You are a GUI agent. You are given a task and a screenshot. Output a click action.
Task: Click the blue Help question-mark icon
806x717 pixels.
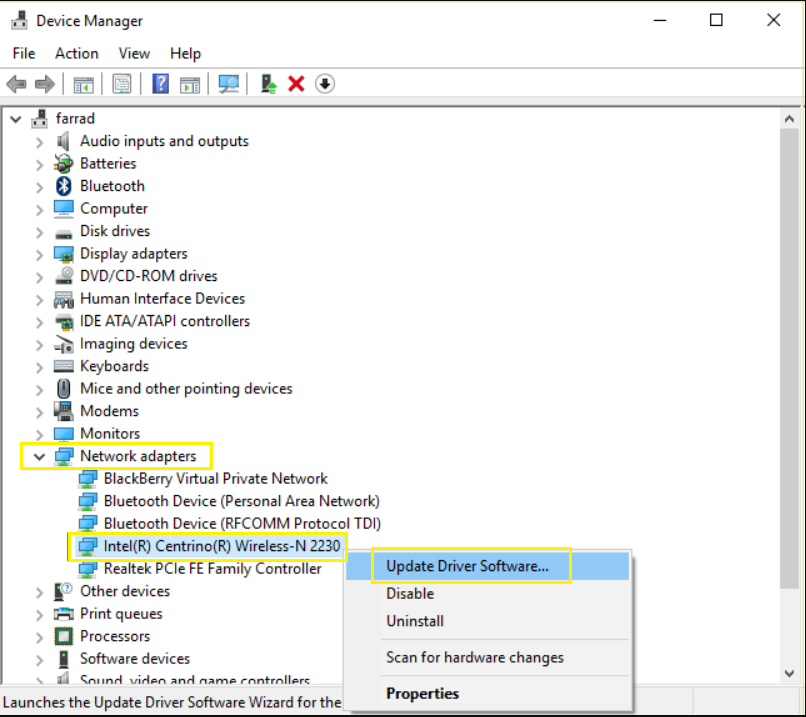coord(160,84)
